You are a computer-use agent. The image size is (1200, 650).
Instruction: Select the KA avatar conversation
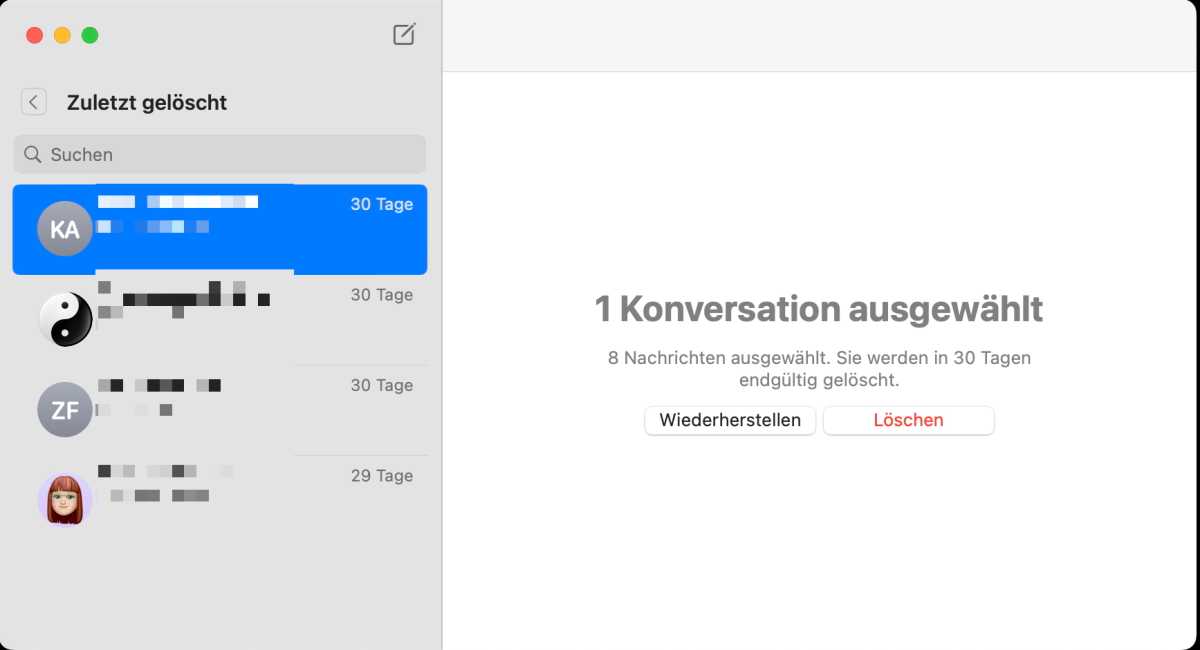click(220, 229)
